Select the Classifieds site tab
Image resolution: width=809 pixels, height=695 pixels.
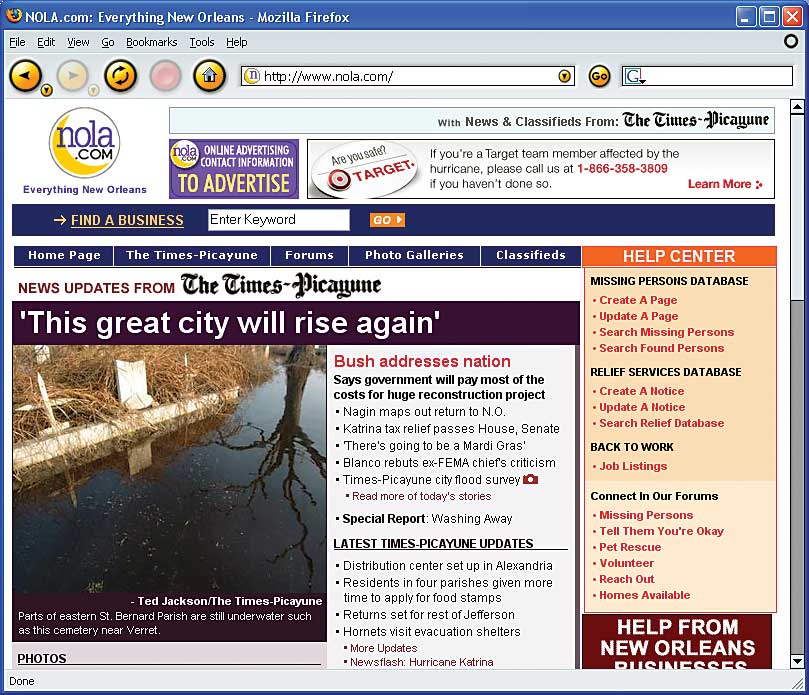(530, 255)
